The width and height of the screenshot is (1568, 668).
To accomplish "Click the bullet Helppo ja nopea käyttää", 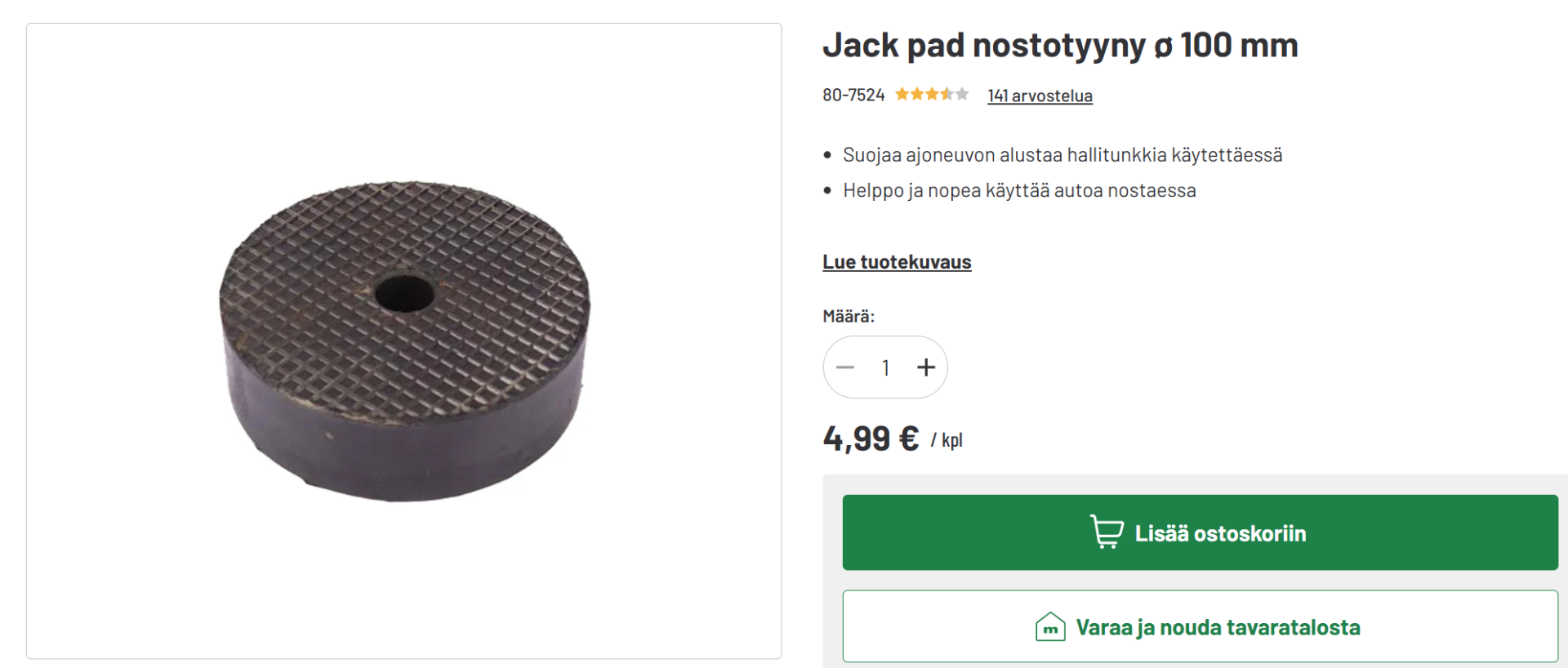I will (x=1019, y=190).
